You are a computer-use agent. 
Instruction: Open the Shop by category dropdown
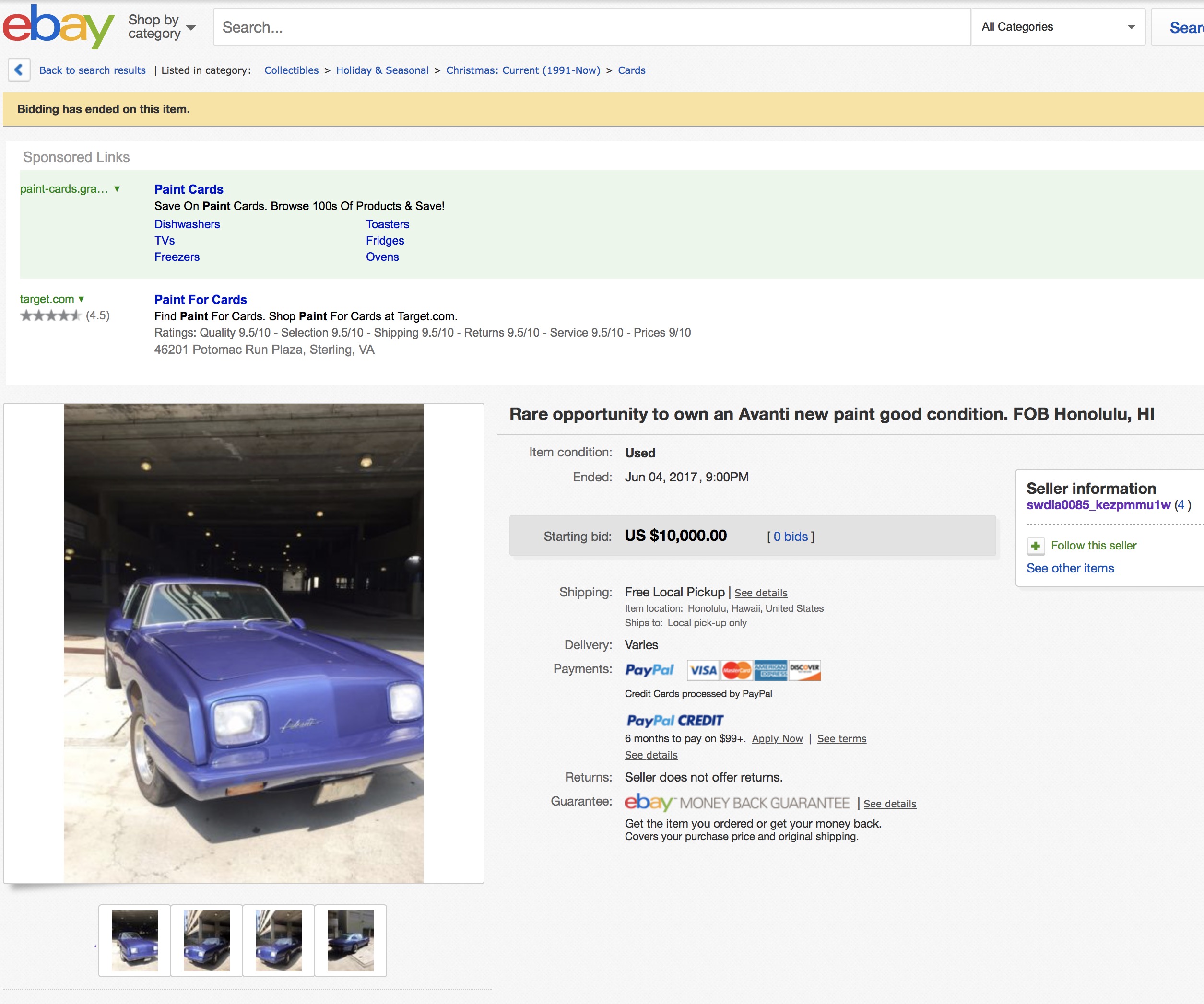[x=162, y=27]
